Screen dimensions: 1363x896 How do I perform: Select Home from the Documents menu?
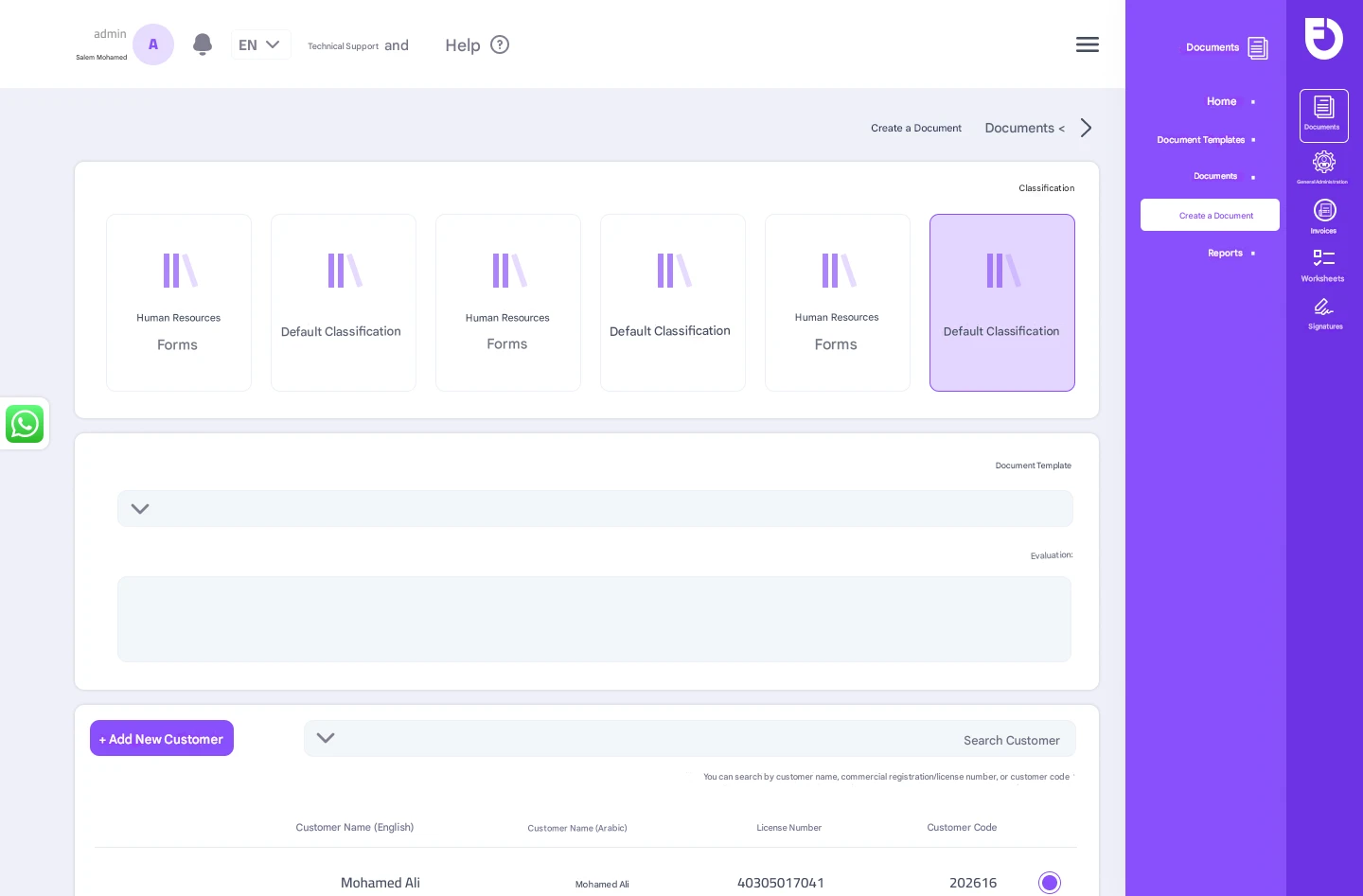1221,101
